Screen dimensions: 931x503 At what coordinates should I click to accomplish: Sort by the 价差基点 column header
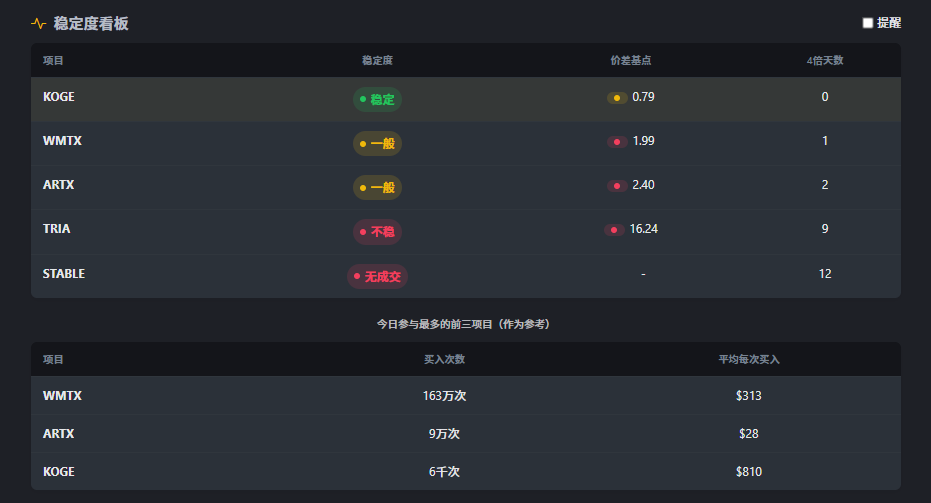pos(631,61)
